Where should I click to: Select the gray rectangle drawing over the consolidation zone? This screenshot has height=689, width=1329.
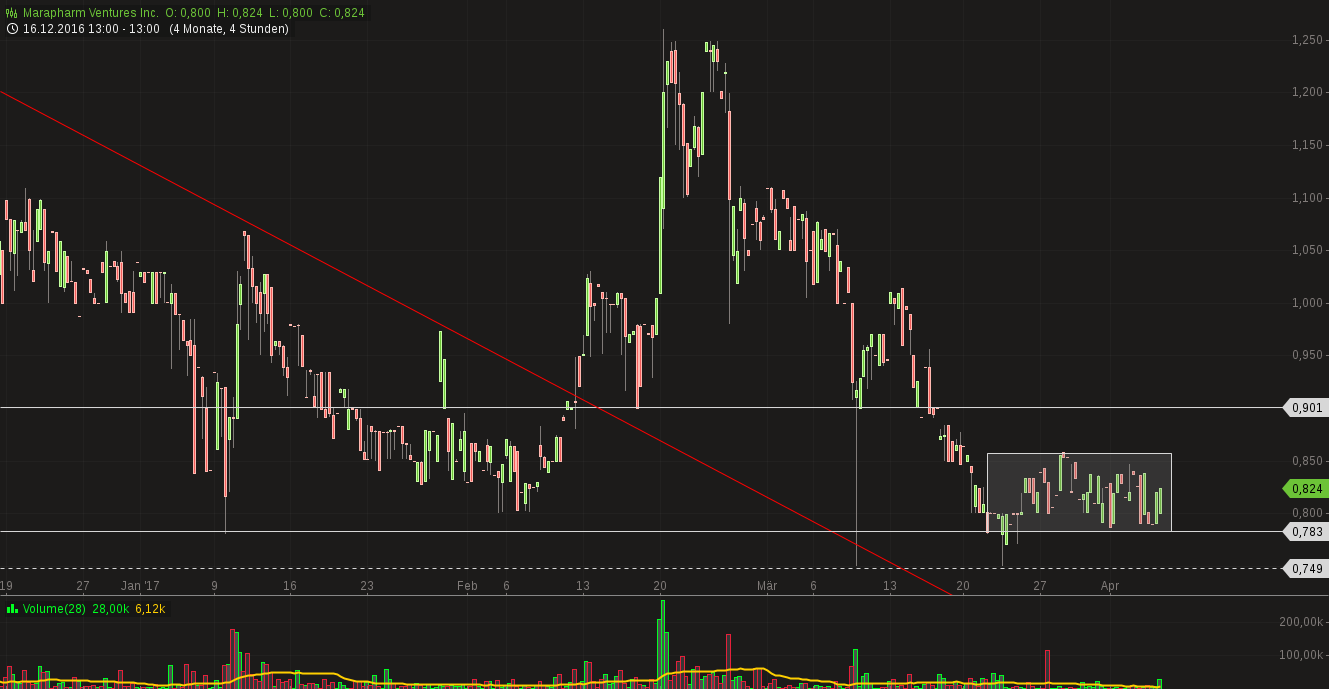pos(1080,490)
